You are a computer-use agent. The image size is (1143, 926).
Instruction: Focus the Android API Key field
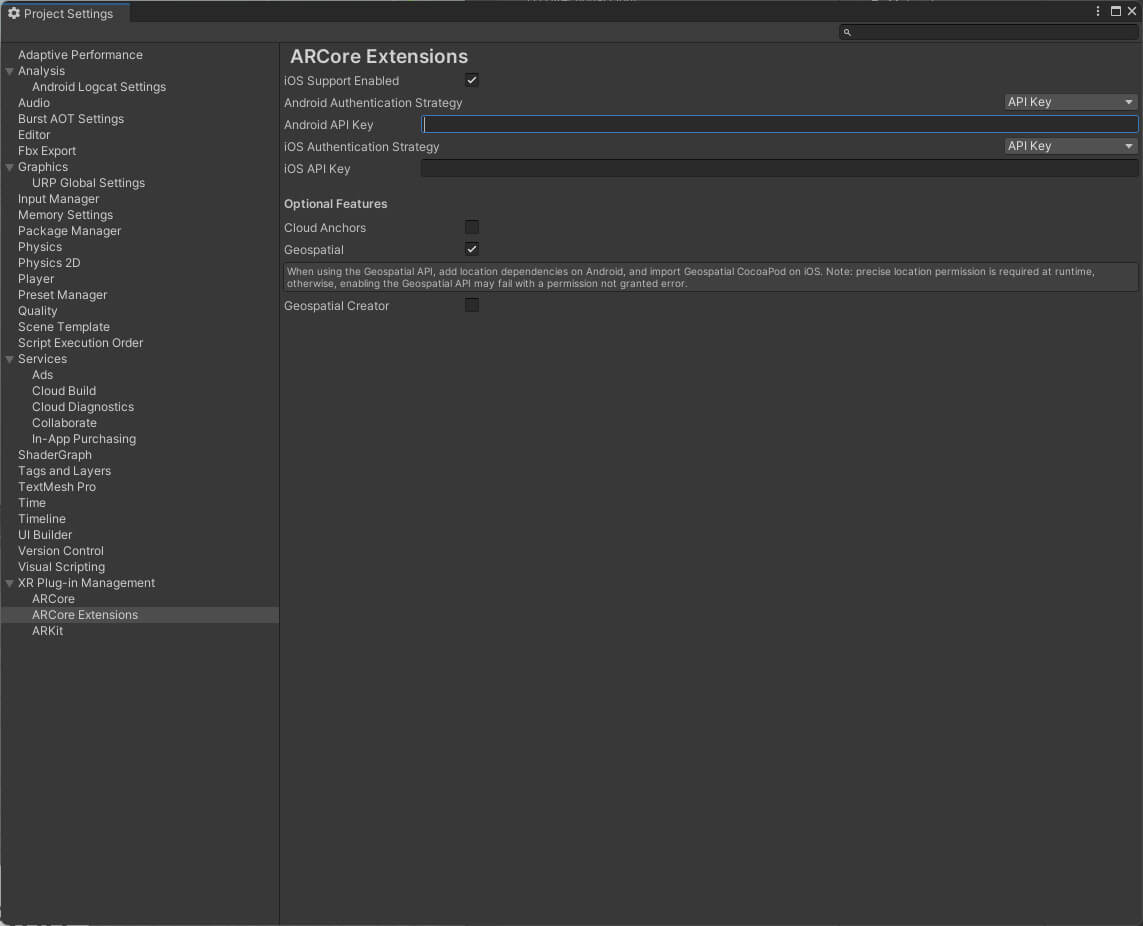coord(779,125)
